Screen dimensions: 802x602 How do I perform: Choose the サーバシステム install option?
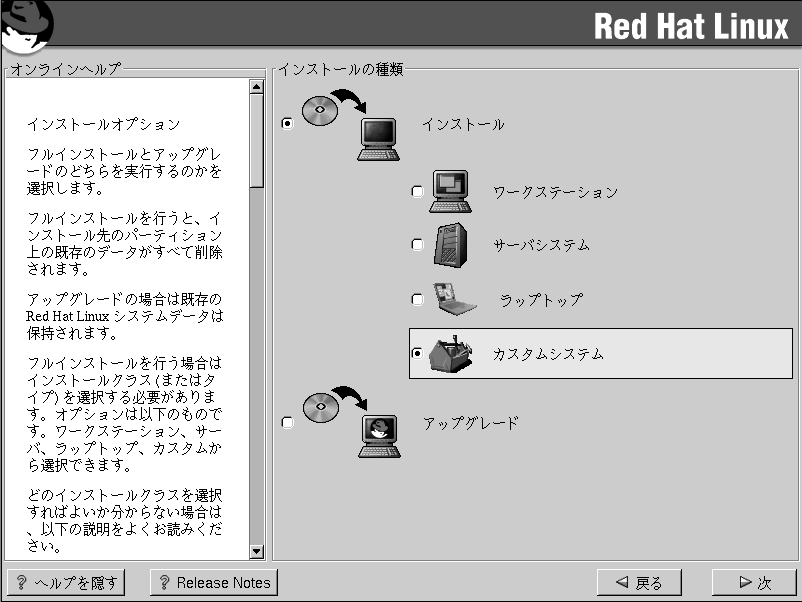tap(418, 245)
